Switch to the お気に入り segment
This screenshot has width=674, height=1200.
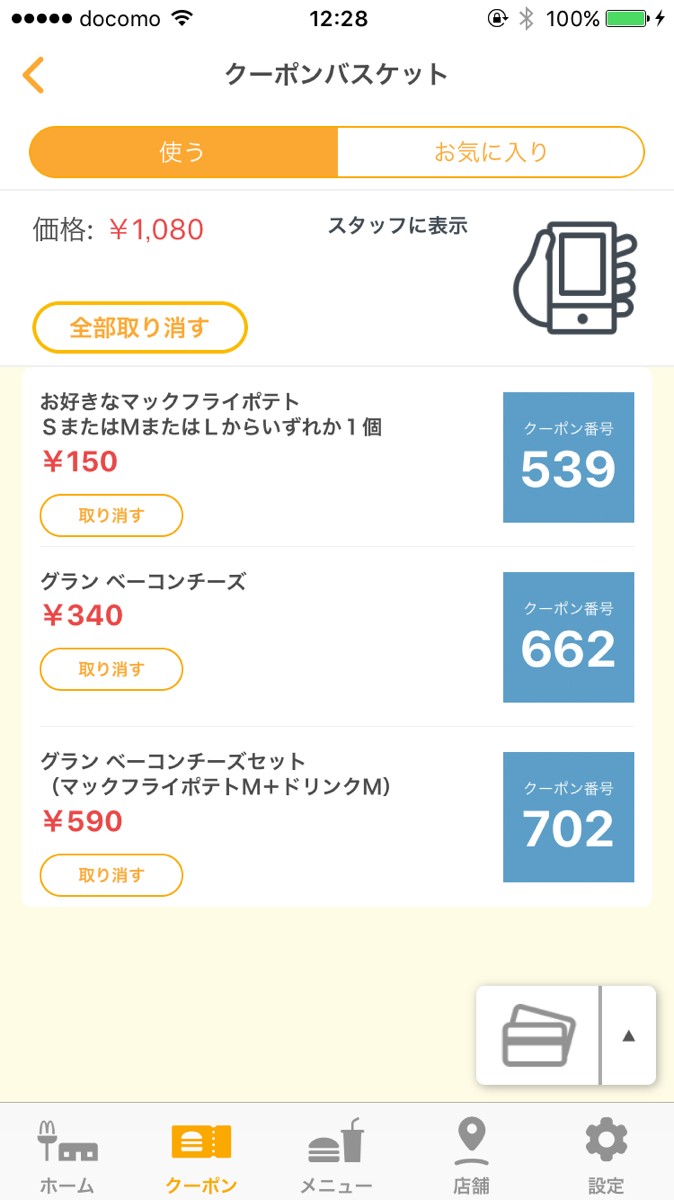[x=490, y=152]
